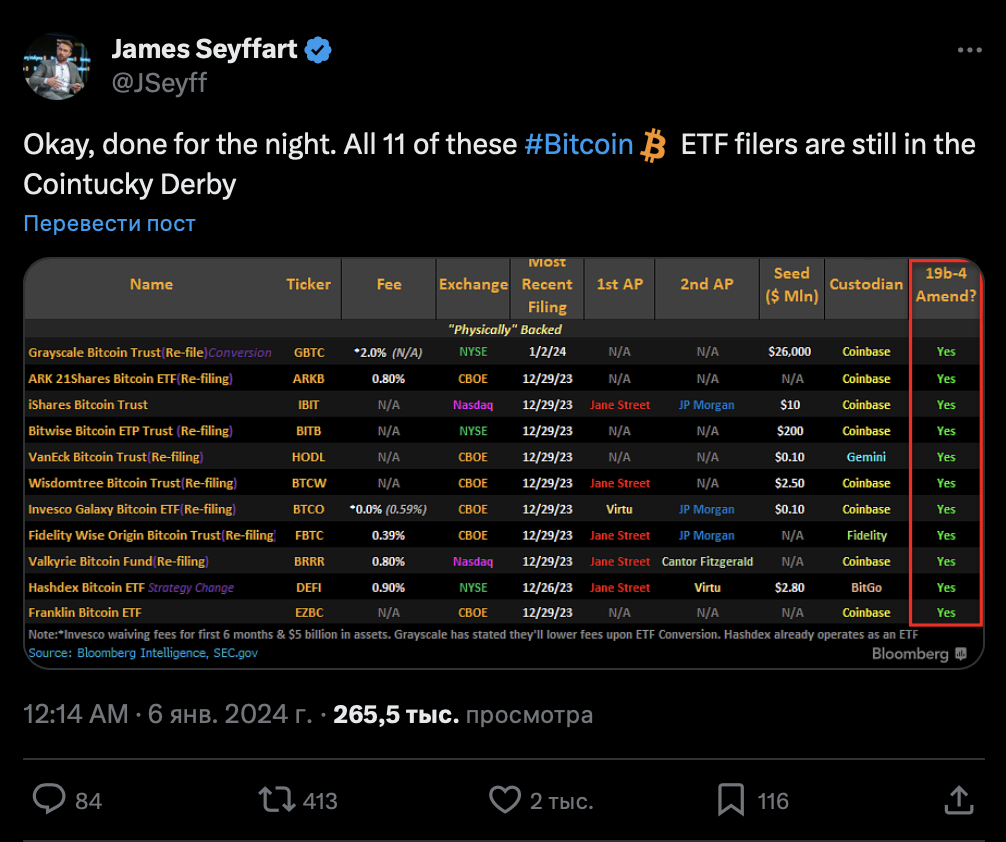The height and width of the screenshot is (842, 1006).
Task: Click the James Seyffart display name
Action: [x=204, y=49]
